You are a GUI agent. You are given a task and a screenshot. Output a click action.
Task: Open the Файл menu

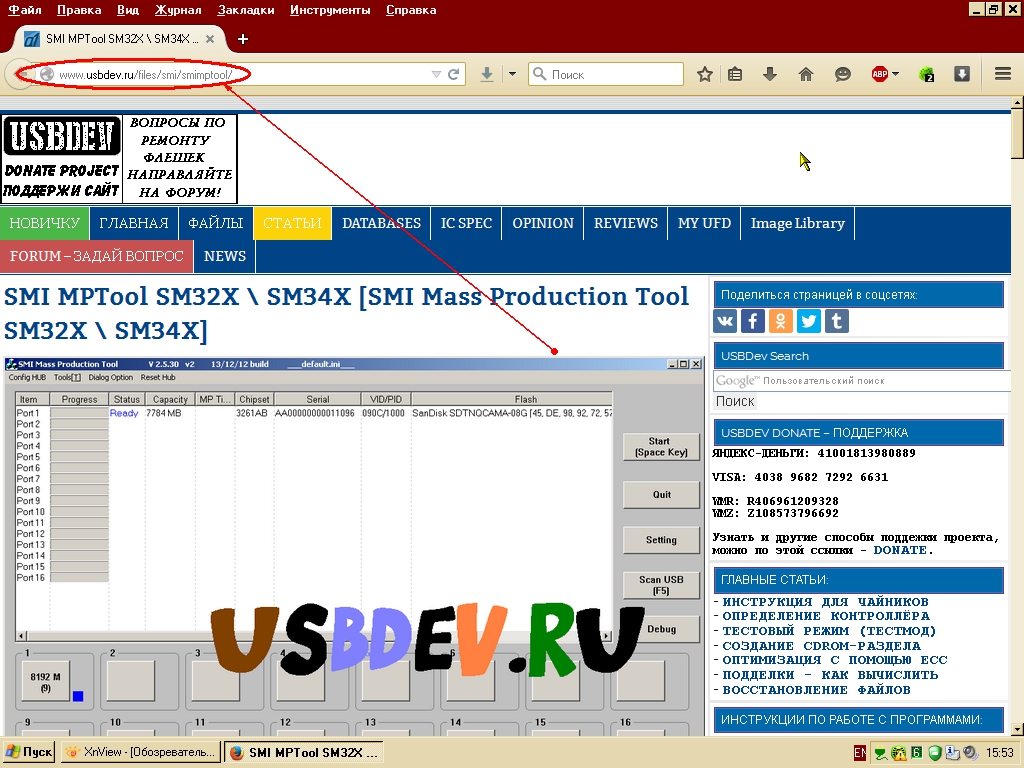pos(25,10)
